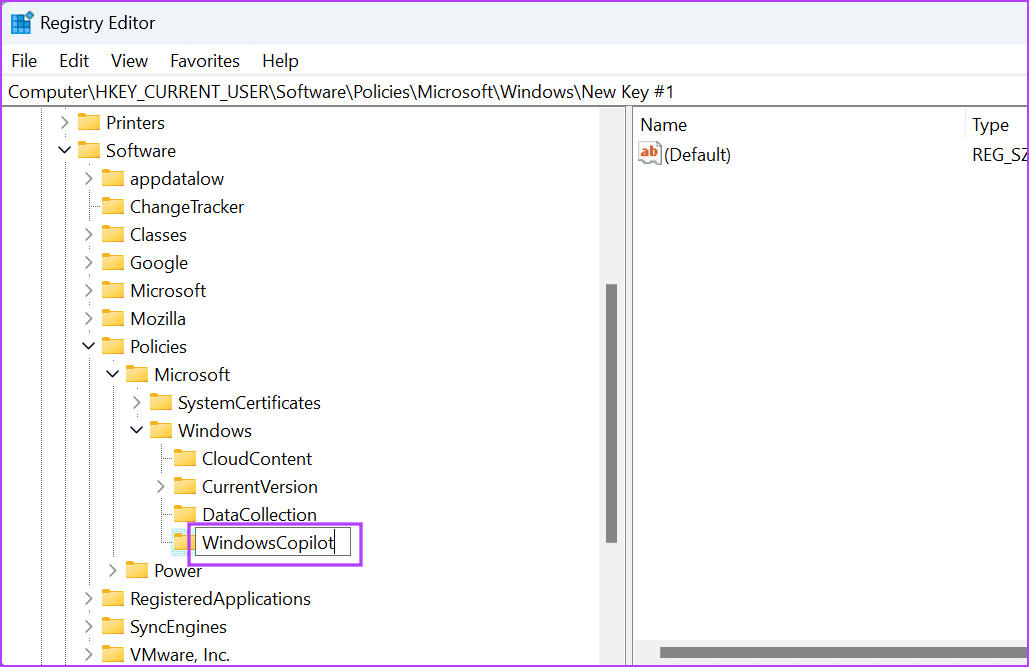Click the CloudContent folder icon
Viewport: 1029px width, 667px height.
pos(185,458)
